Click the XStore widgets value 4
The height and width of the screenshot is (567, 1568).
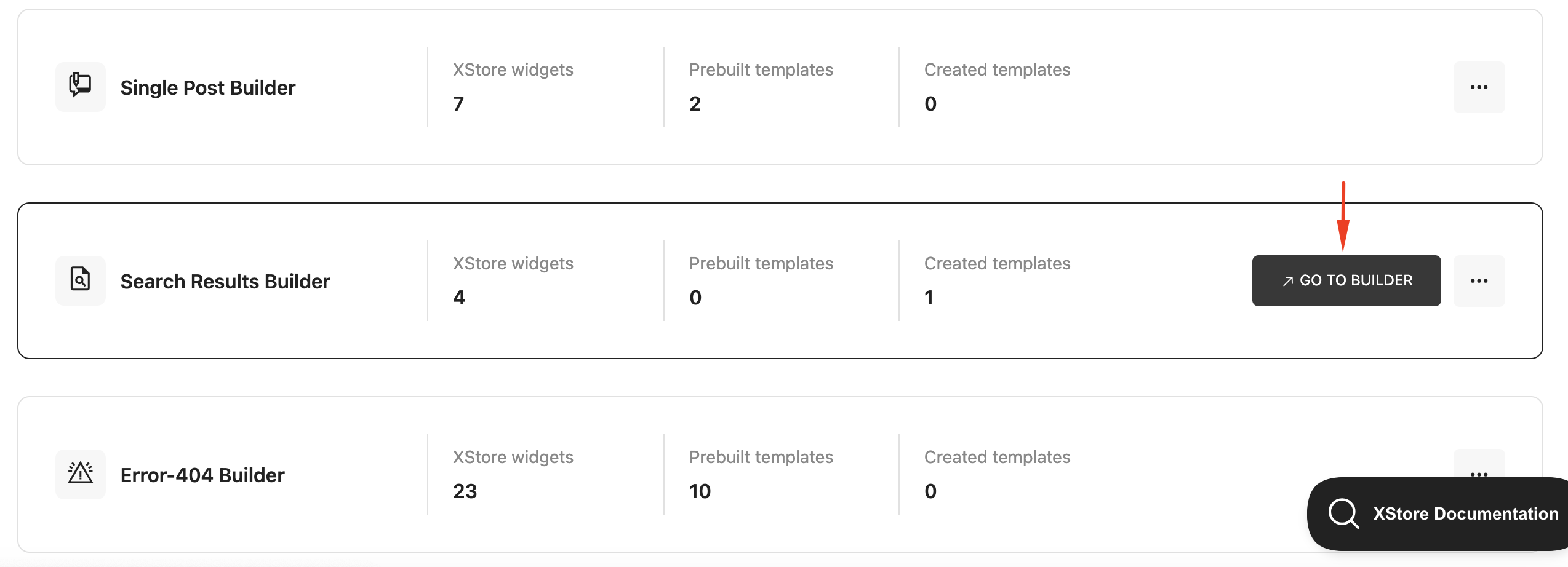coord(459,298)
